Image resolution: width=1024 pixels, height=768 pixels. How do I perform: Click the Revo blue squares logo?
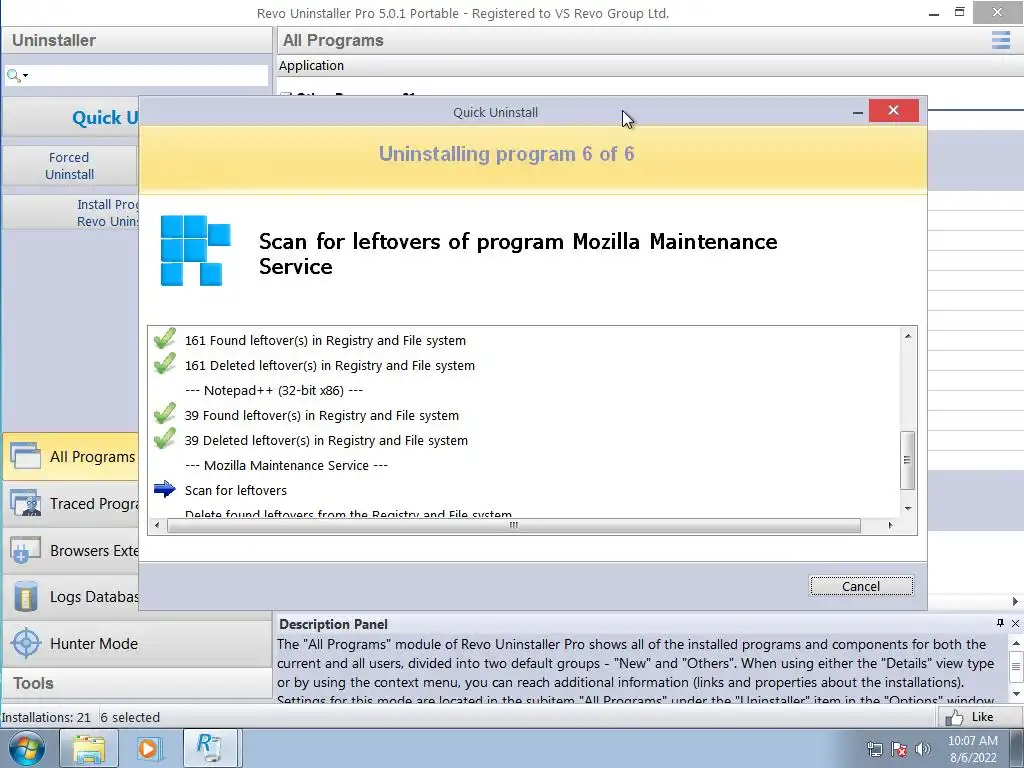[x=195, y=251]
